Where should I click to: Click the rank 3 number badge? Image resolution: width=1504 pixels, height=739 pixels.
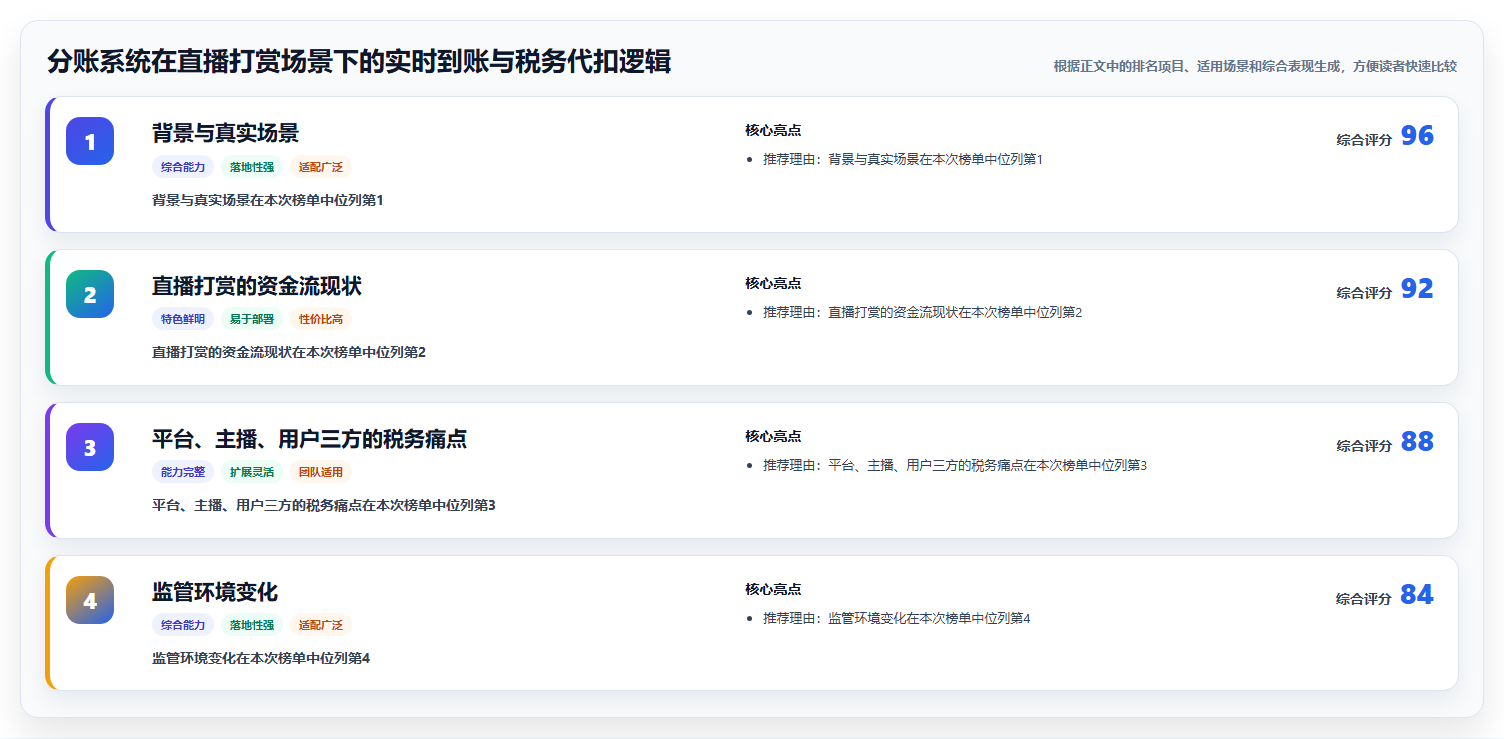(90, 447)
